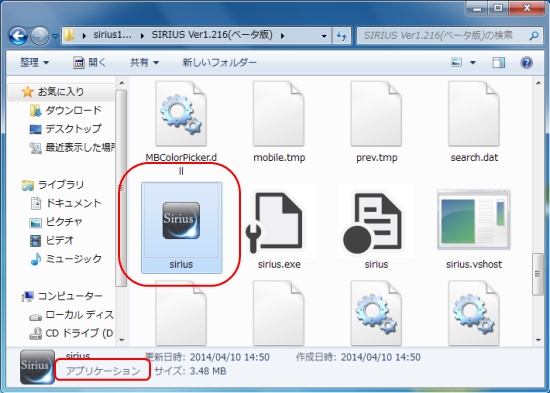Open the 共有 menu
Screen dimensions: 550x393
pyautogui.click(x=145, y=62)
